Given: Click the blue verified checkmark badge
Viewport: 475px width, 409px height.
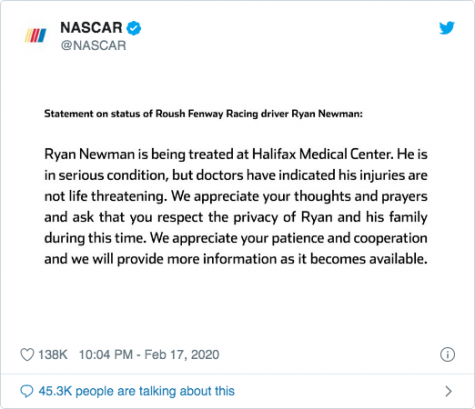Looking at the screenshot, I should [x=134, y=28].
